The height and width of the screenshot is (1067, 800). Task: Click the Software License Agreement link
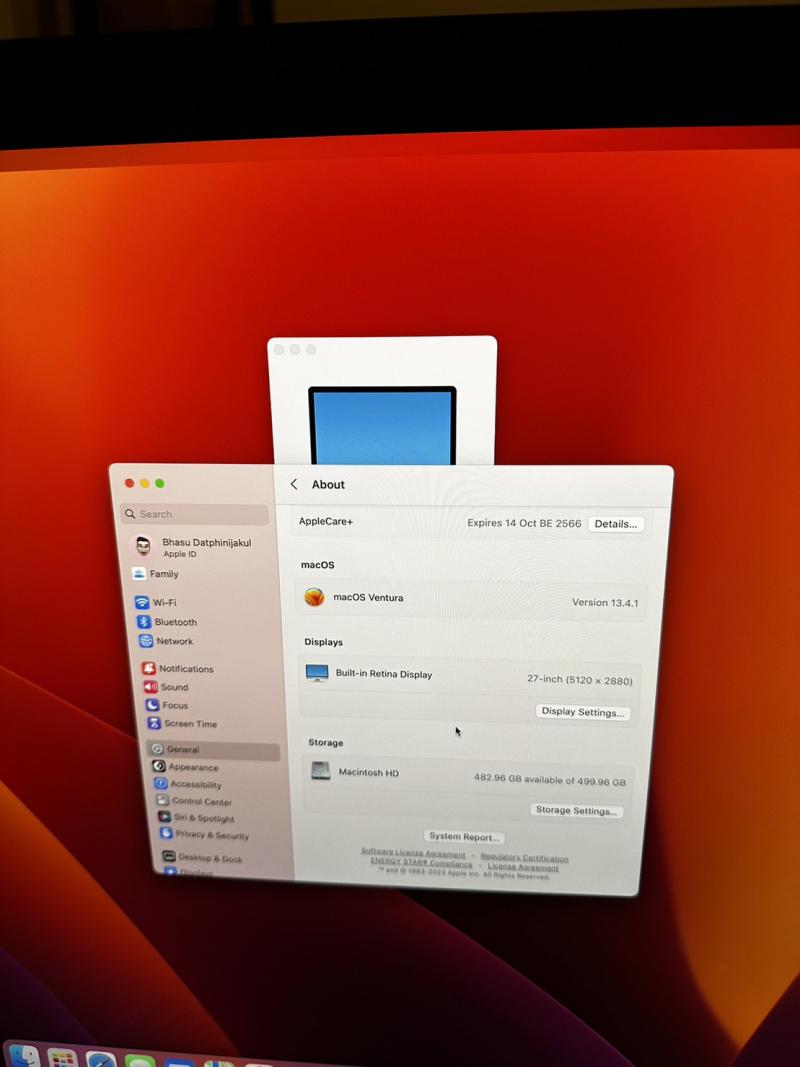[x=413, y=853]
